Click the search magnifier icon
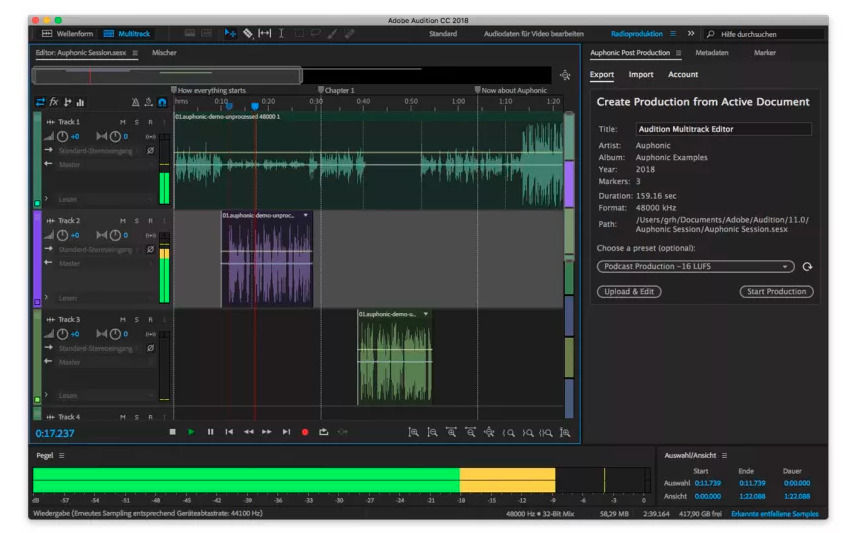 point(710,34)
